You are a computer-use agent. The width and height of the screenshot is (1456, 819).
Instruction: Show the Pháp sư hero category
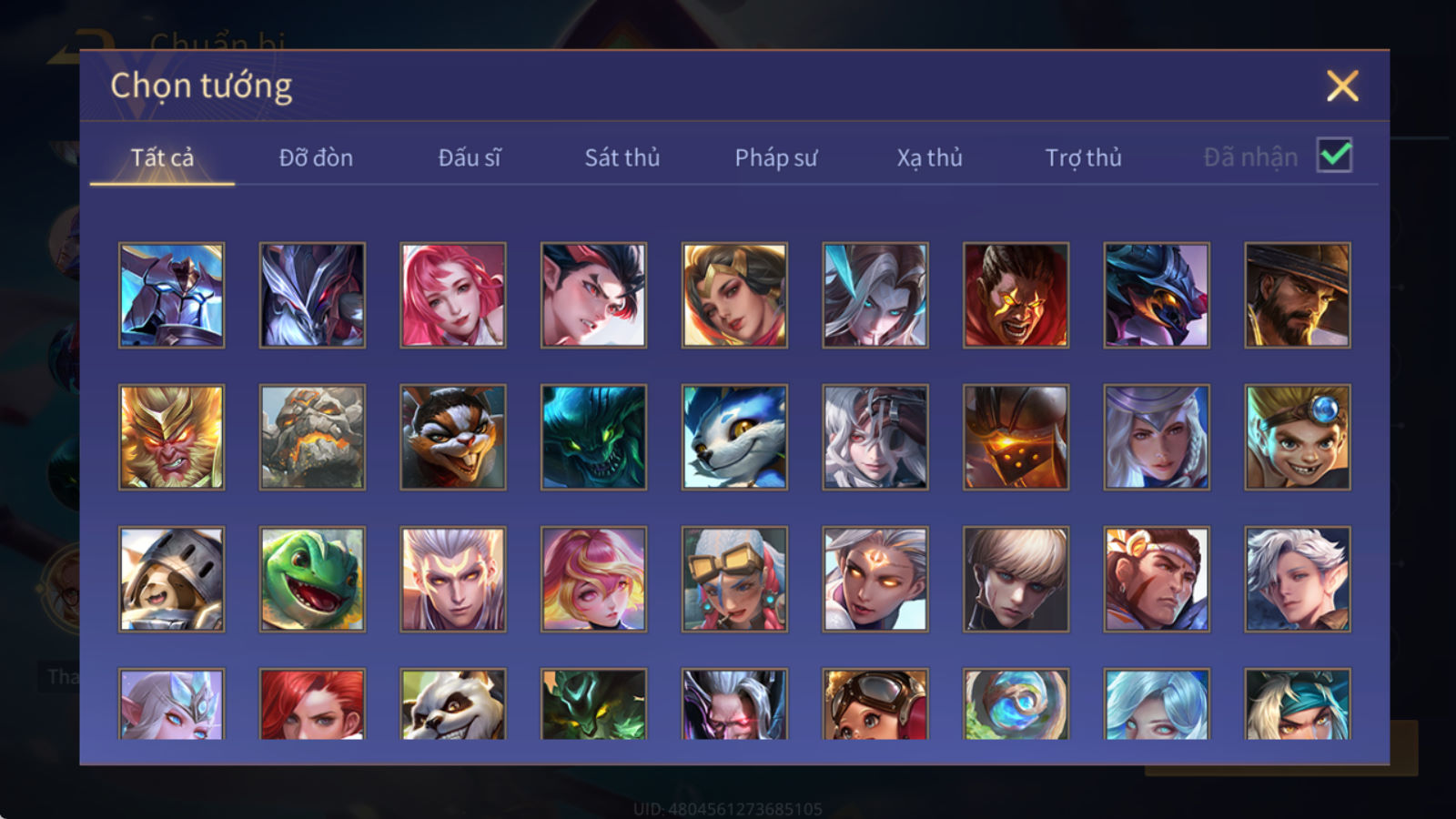pos(776,157)
